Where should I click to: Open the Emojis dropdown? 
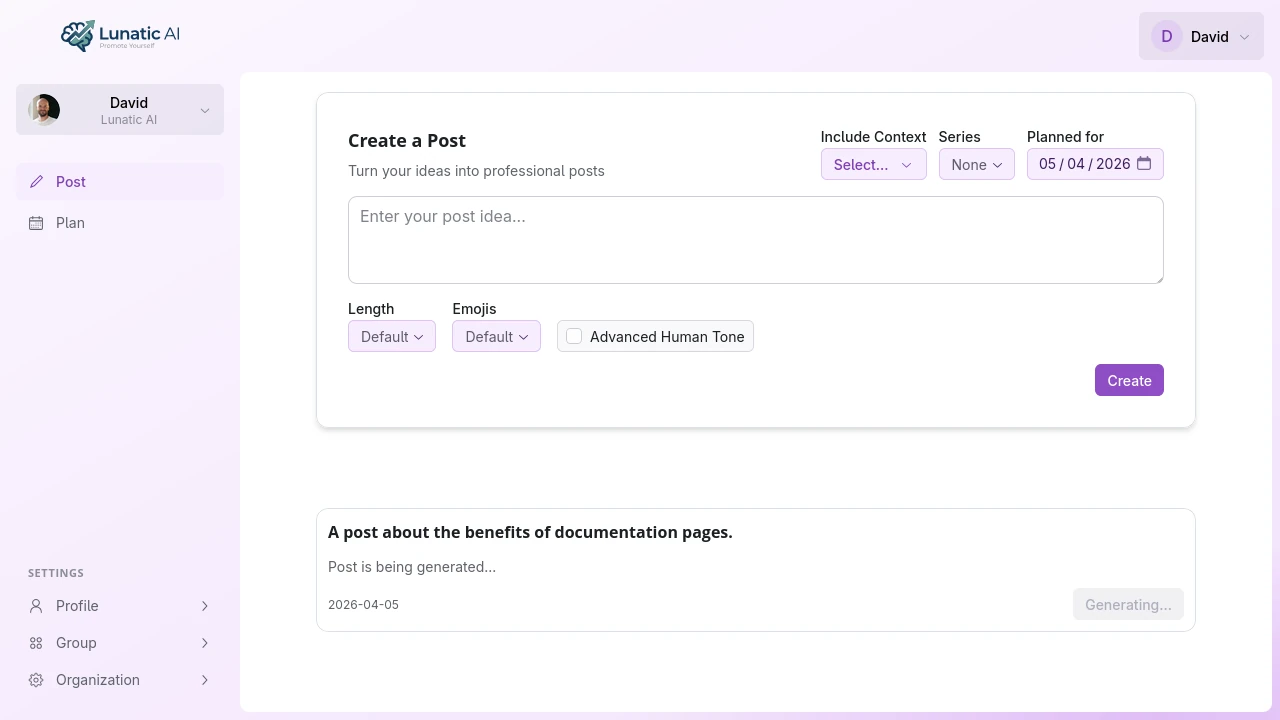click(496, 336)
